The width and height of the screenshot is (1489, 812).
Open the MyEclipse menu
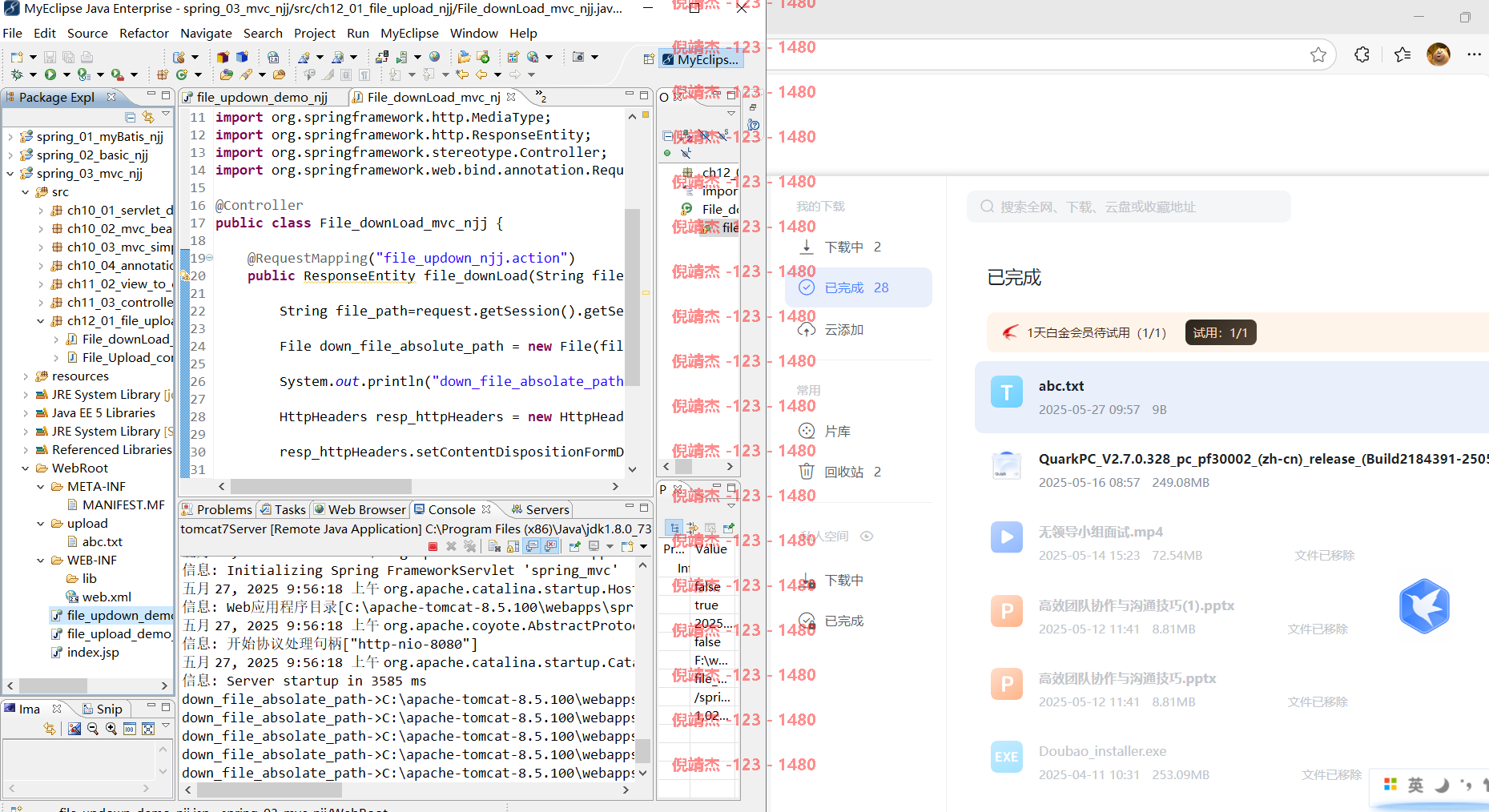(409, 33)
